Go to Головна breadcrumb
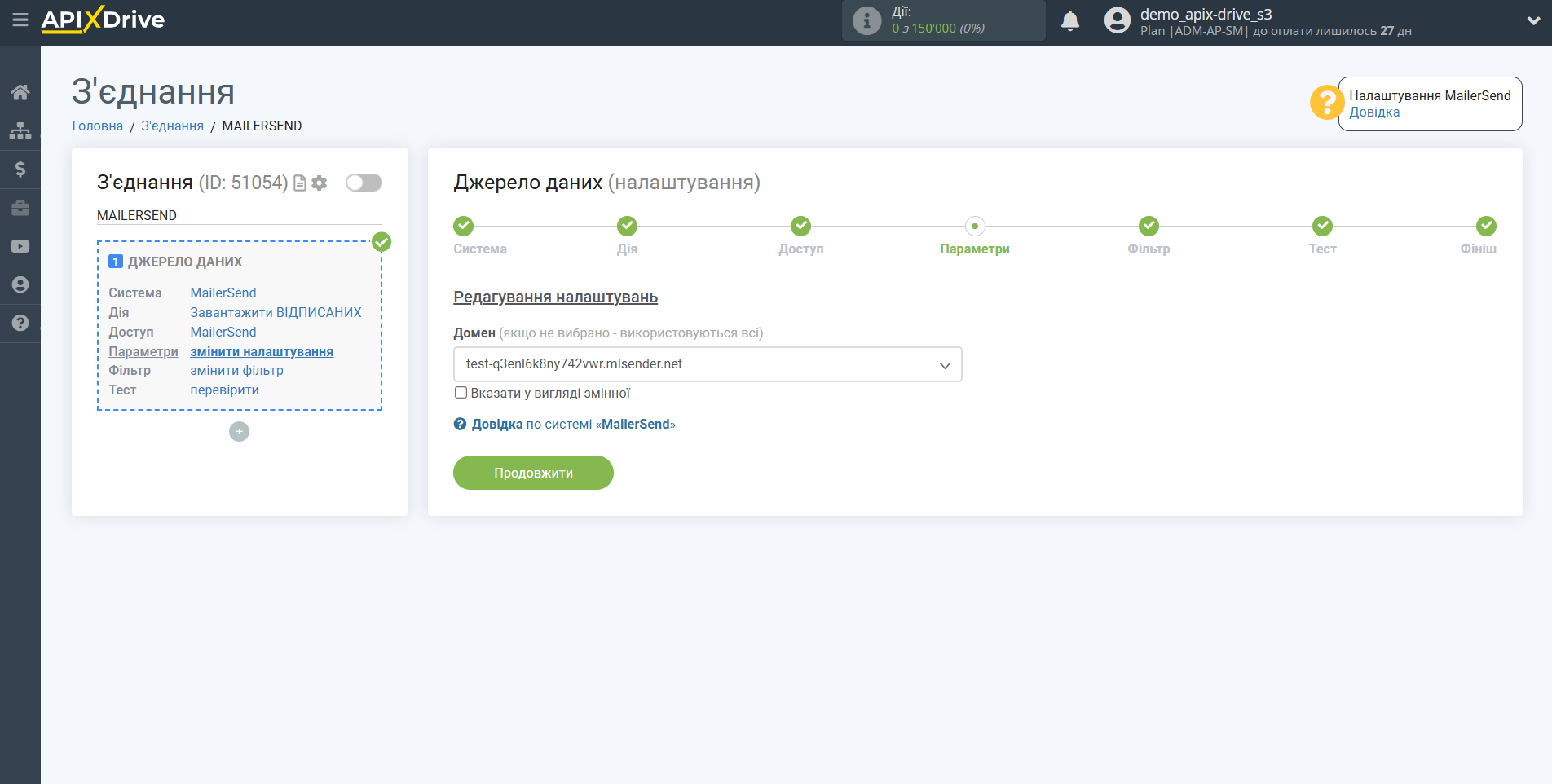This screenshot has width=1552, height=784. (98, 126)
